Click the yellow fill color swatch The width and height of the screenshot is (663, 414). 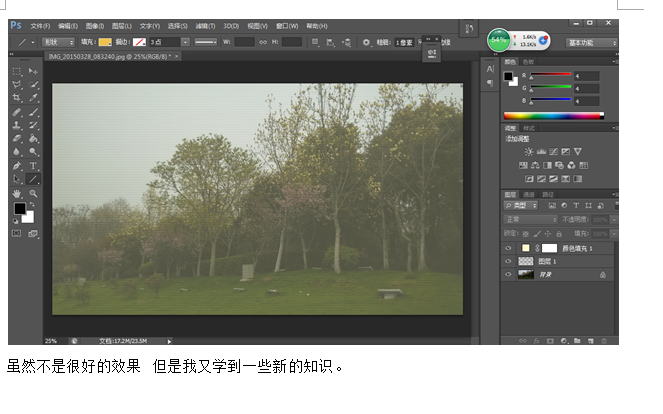point(105,42)
